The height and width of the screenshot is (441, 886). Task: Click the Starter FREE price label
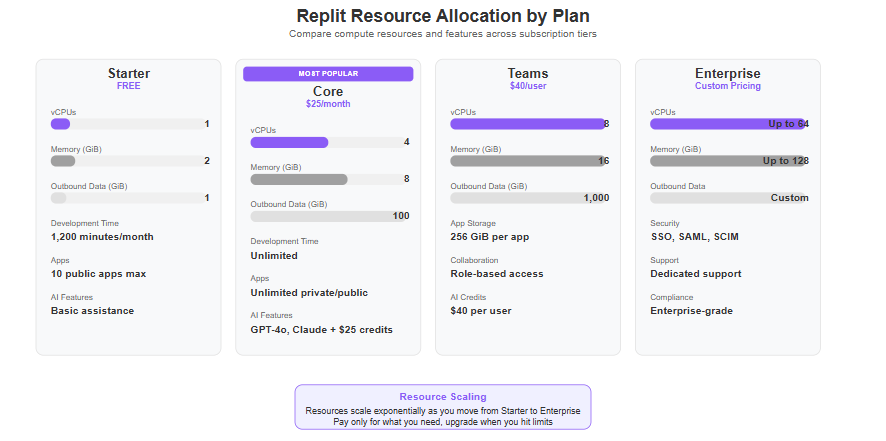[x=129, y=86]
